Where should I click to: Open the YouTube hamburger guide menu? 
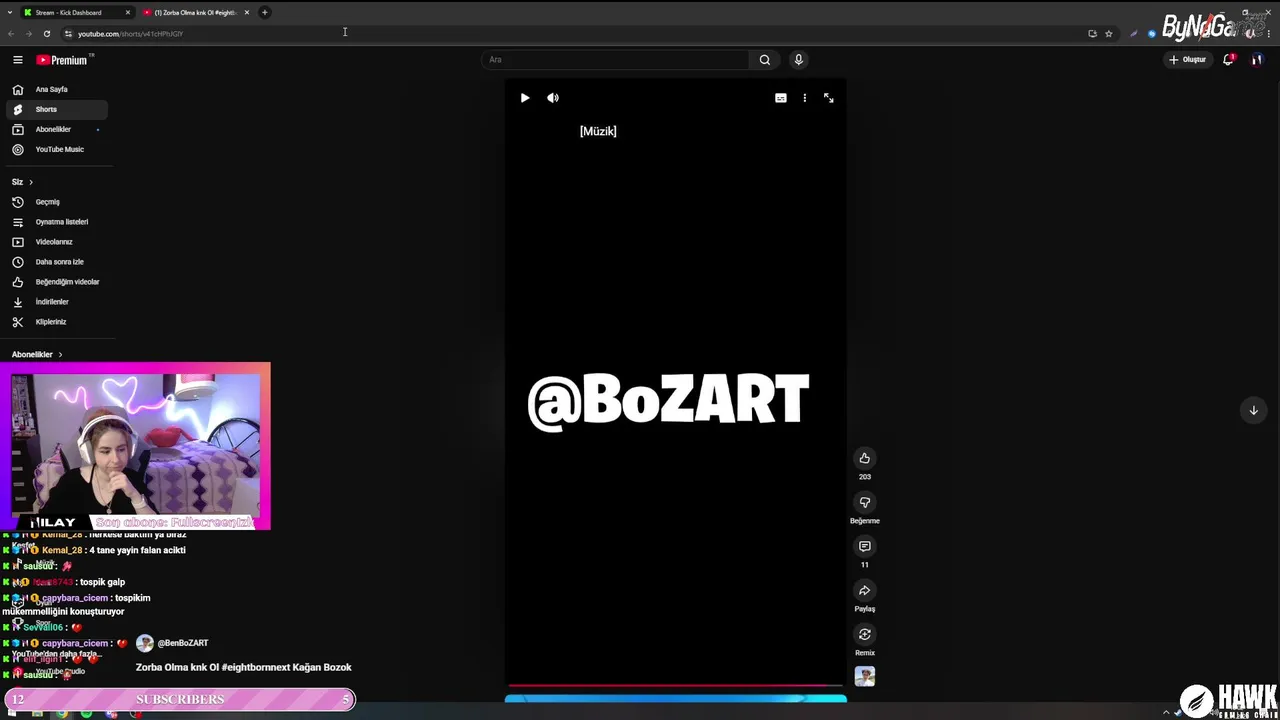[17, 60]
